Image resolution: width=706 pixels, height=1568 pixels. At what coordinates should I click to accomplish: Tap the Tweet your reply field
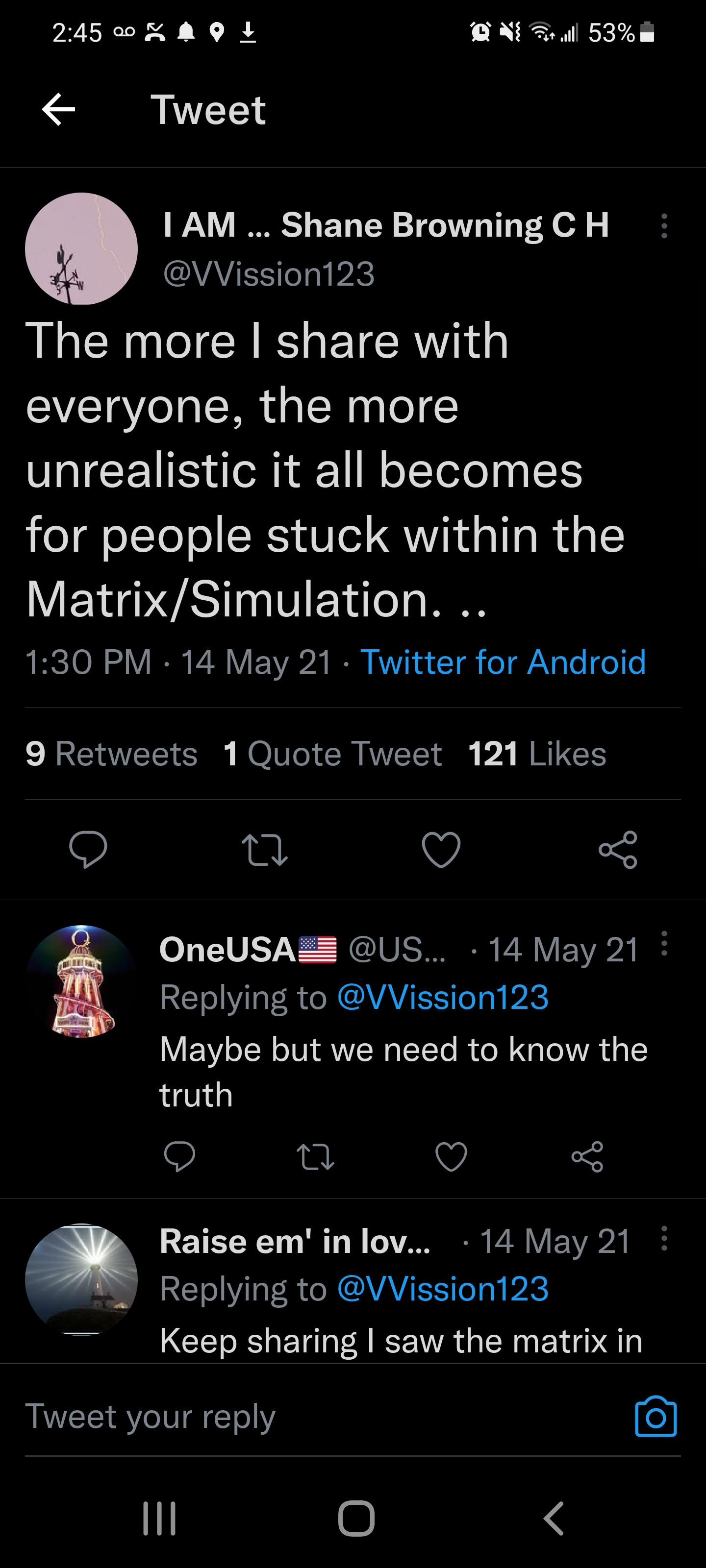coord(304,1416)
